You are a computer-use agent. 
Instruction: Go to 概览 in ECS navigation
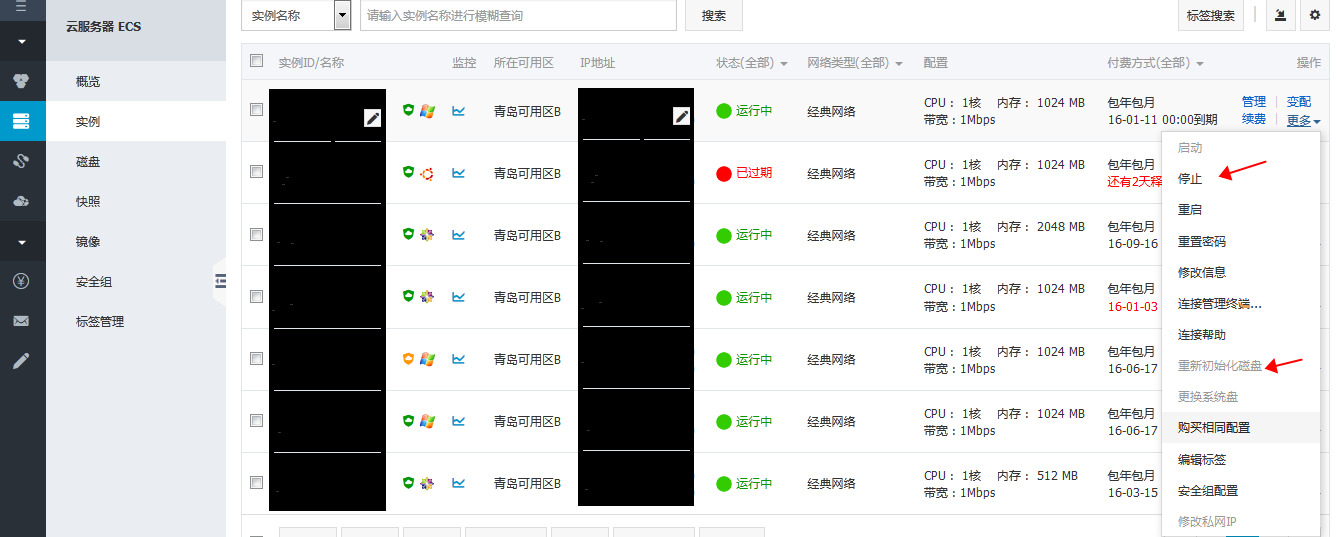click(x=88, y=81)
